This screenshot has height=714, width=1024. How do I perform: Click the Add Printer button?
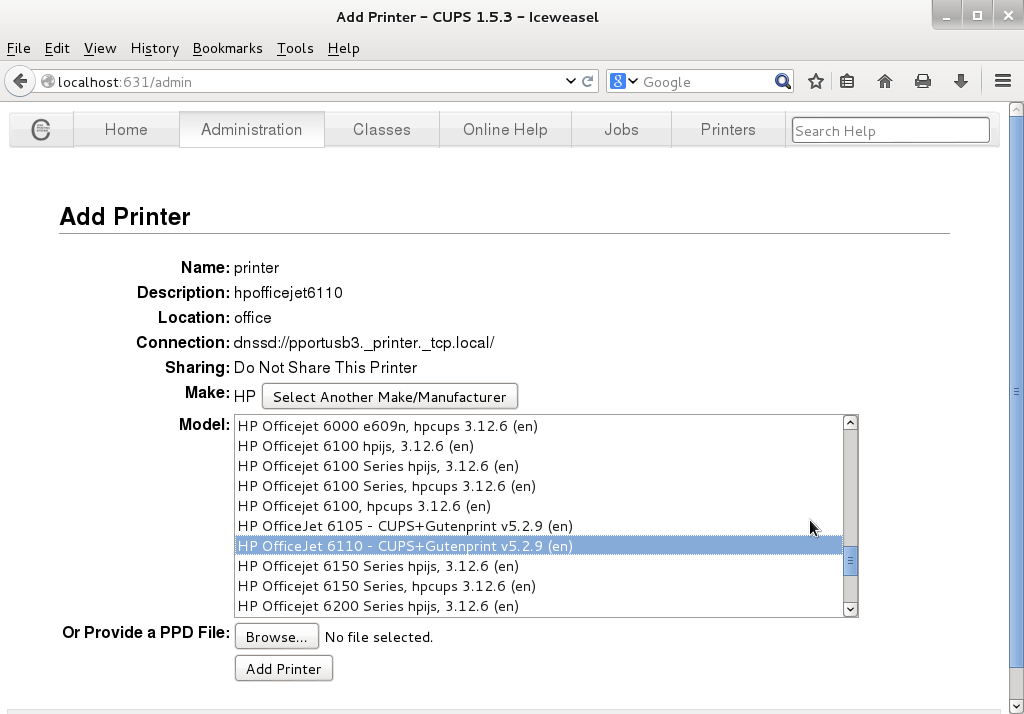284,668
